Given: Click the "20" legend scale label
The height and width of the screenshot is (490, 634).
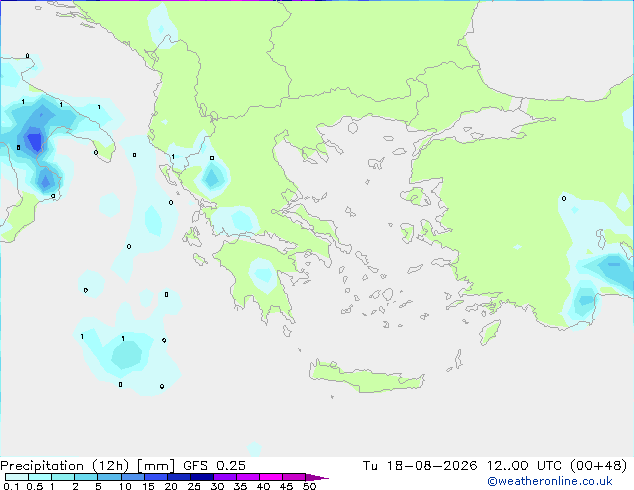Looking at the screenshot, I should [x=171, y=486].
